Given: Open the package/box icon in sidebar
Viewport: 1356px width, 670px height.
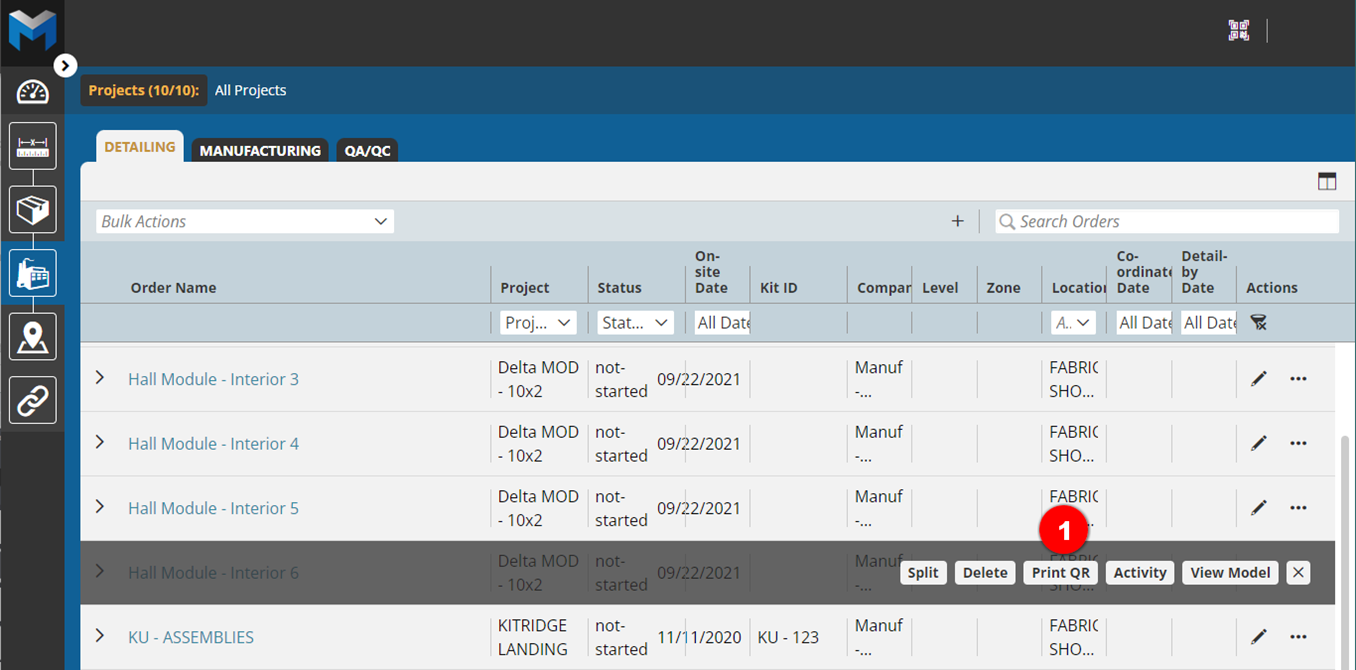Looking at the screenshot, I should pyautogui.click(x=32, y=209).
